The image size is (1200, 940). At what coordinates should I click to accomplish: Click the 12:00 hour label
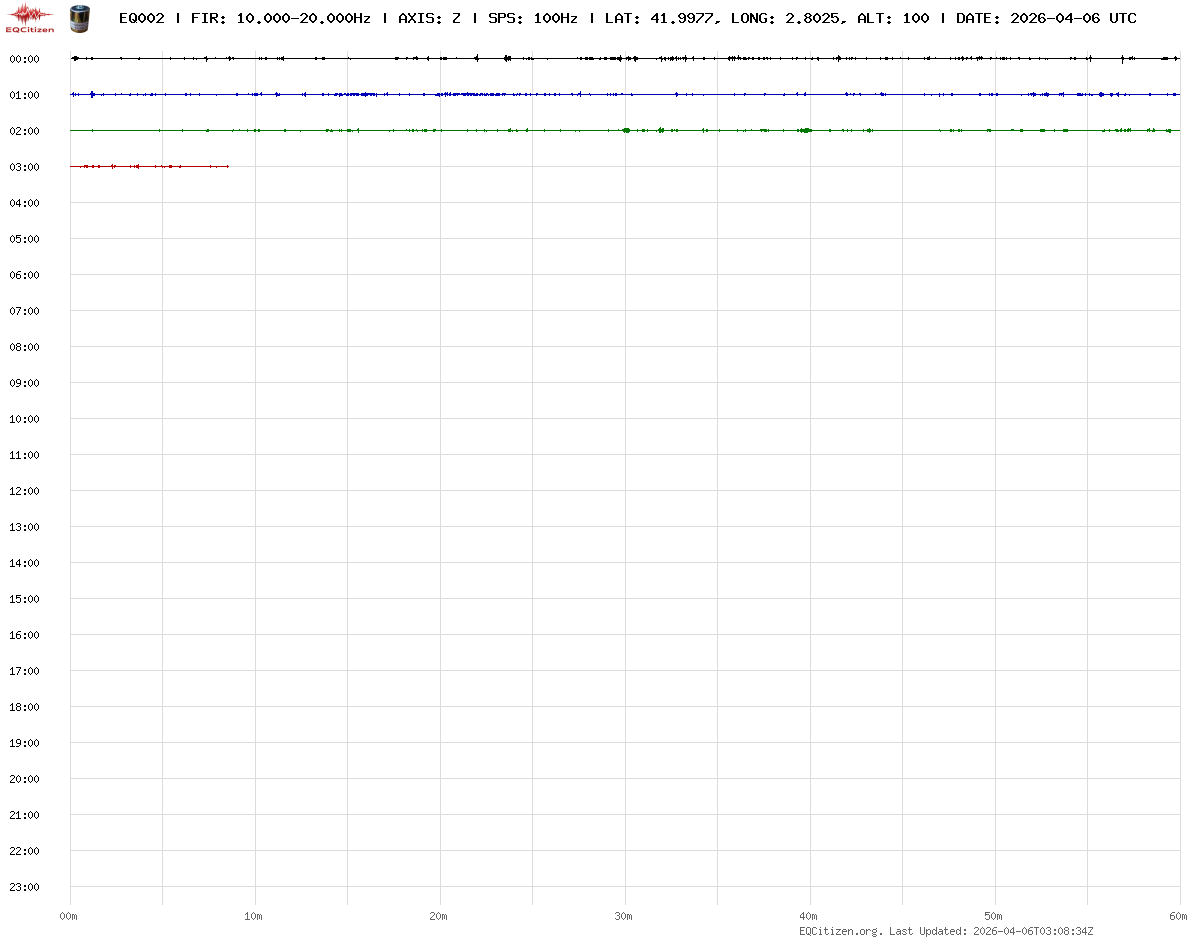point(24,491)
